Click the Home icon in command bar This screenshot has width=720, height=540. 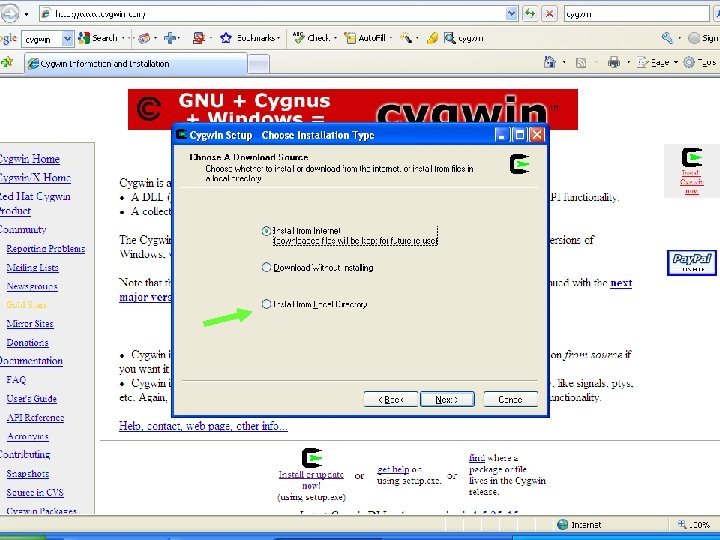coord(549,62)
